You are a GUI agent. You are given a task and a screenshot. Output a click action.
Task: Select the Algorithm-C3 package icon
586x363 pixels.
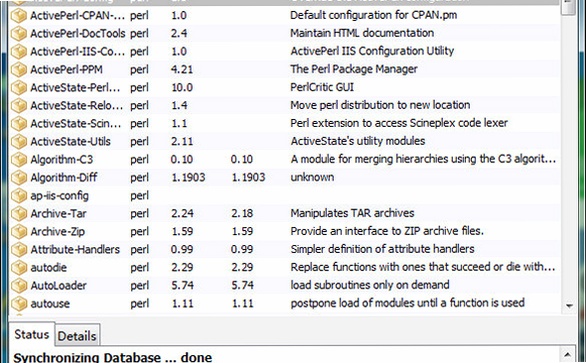19,160
